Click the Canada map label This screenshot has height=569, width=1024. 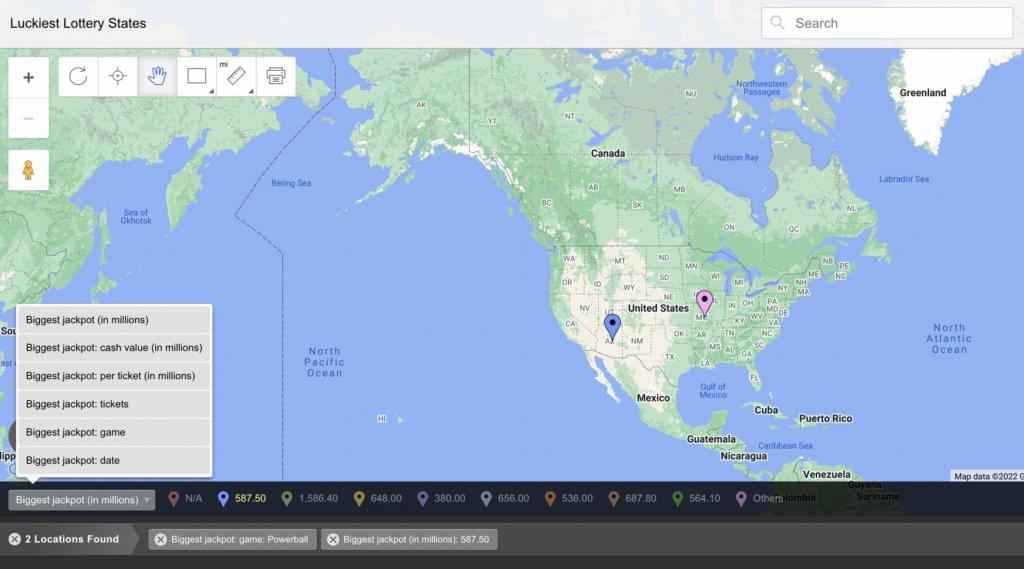click(608, 154)
